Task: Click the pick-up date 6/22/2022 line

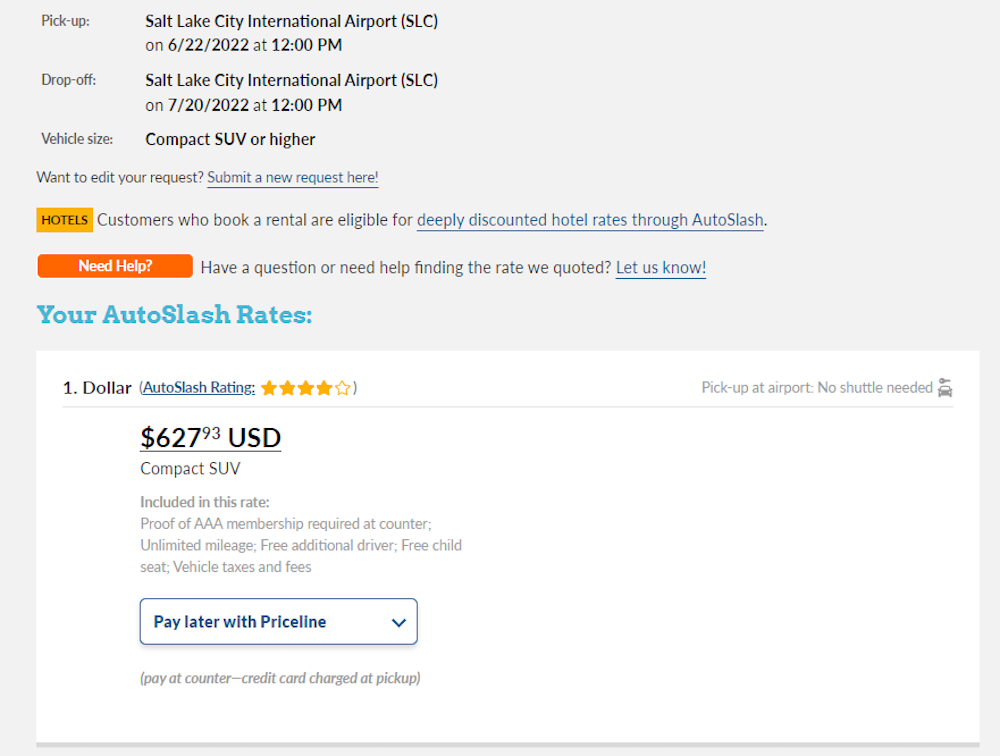Action: [244, 45]
